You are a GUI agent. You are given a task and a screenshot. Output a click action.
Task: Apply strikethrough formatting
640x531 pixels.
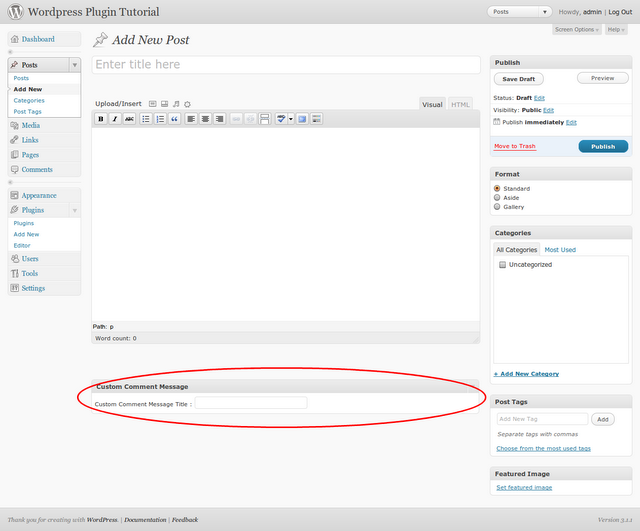click(x=129, y=119)
